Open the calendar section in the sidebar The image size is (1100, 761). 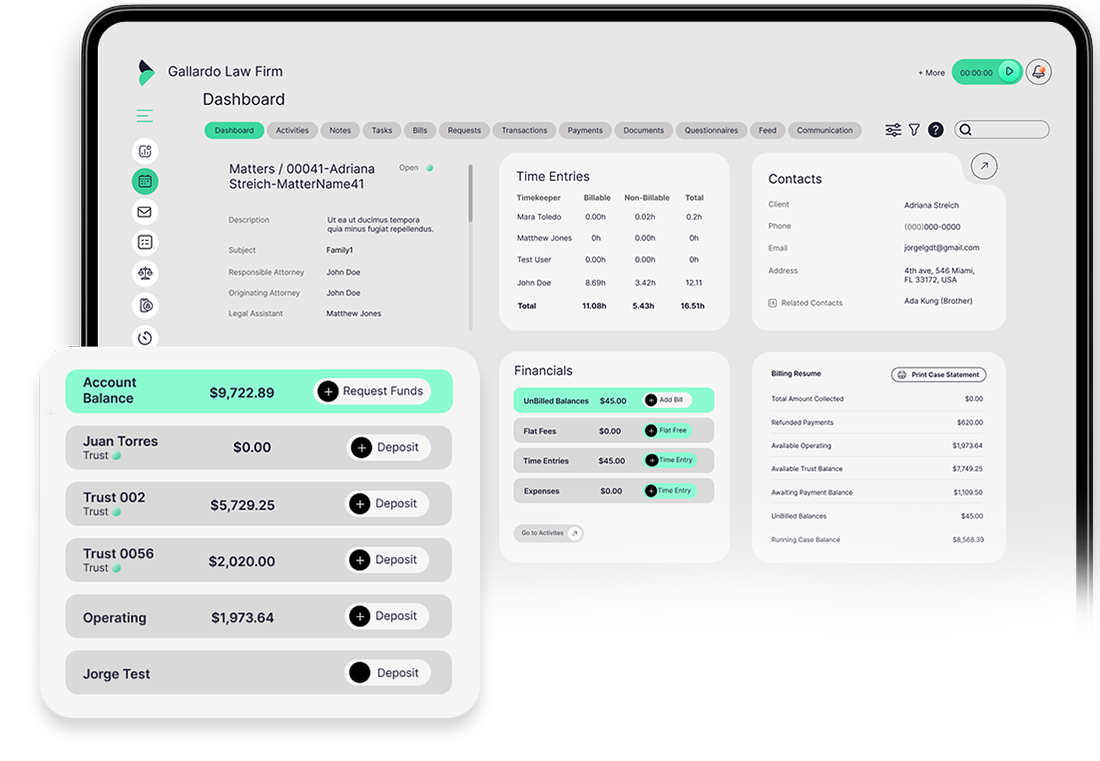[145, 181]
